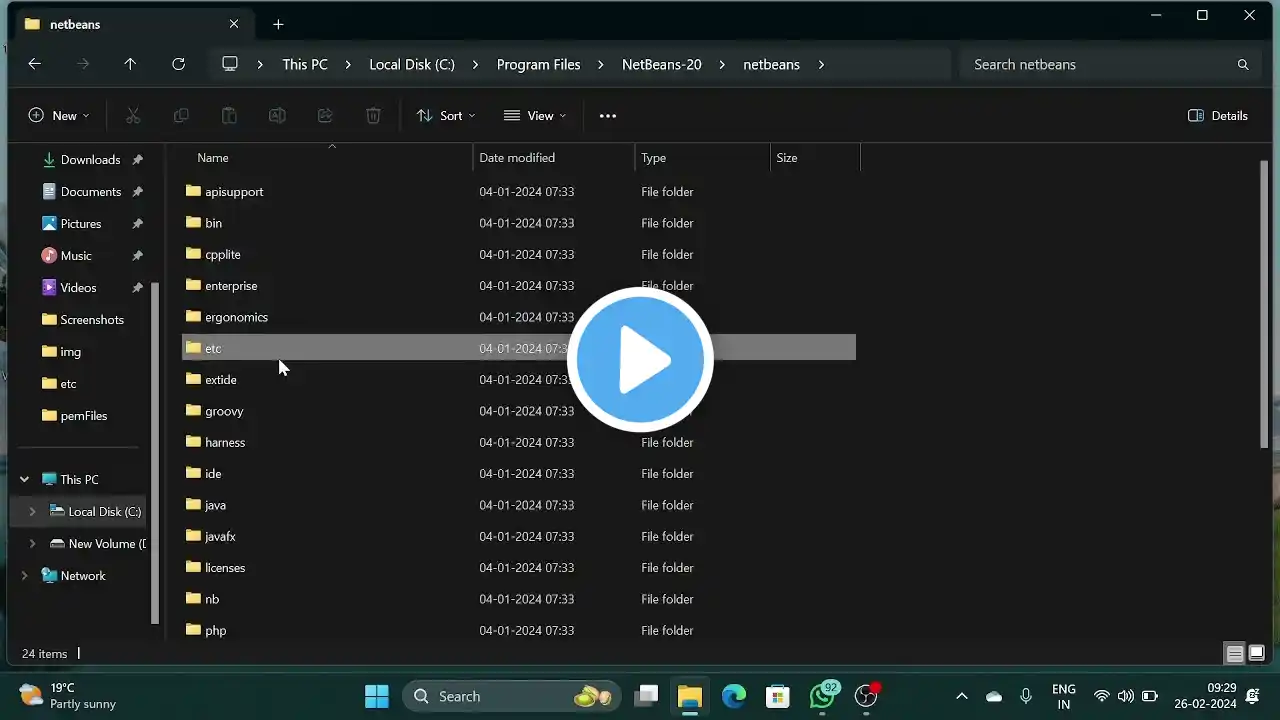Click the Paste clipboard icon
This screenshot has height=720, width=1280.
(229, 116)
